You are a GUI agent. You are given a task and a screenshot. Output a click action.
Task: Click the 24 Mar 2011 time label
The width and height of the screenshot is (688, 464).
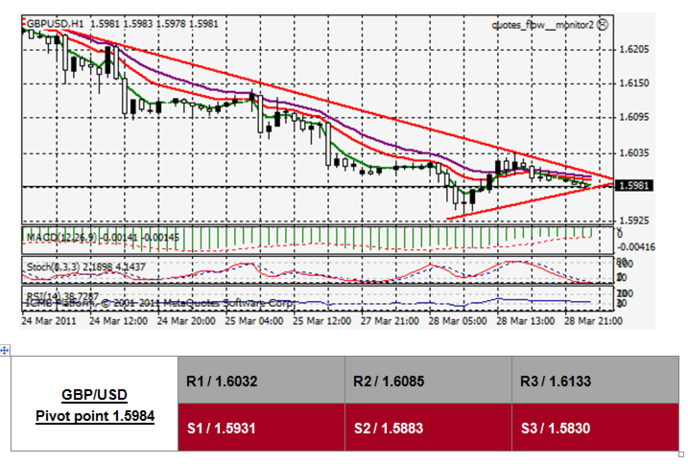click(x=49, y=321)
